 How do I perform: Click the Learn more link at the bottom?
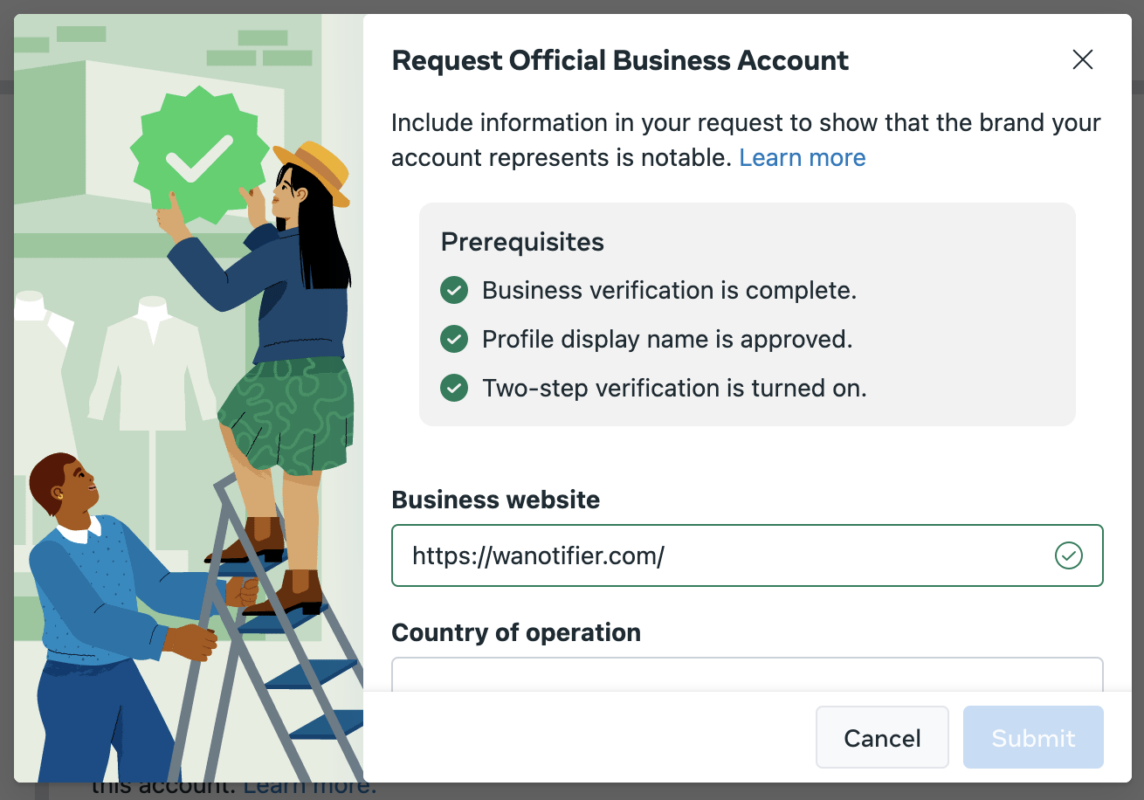[308, 787]
